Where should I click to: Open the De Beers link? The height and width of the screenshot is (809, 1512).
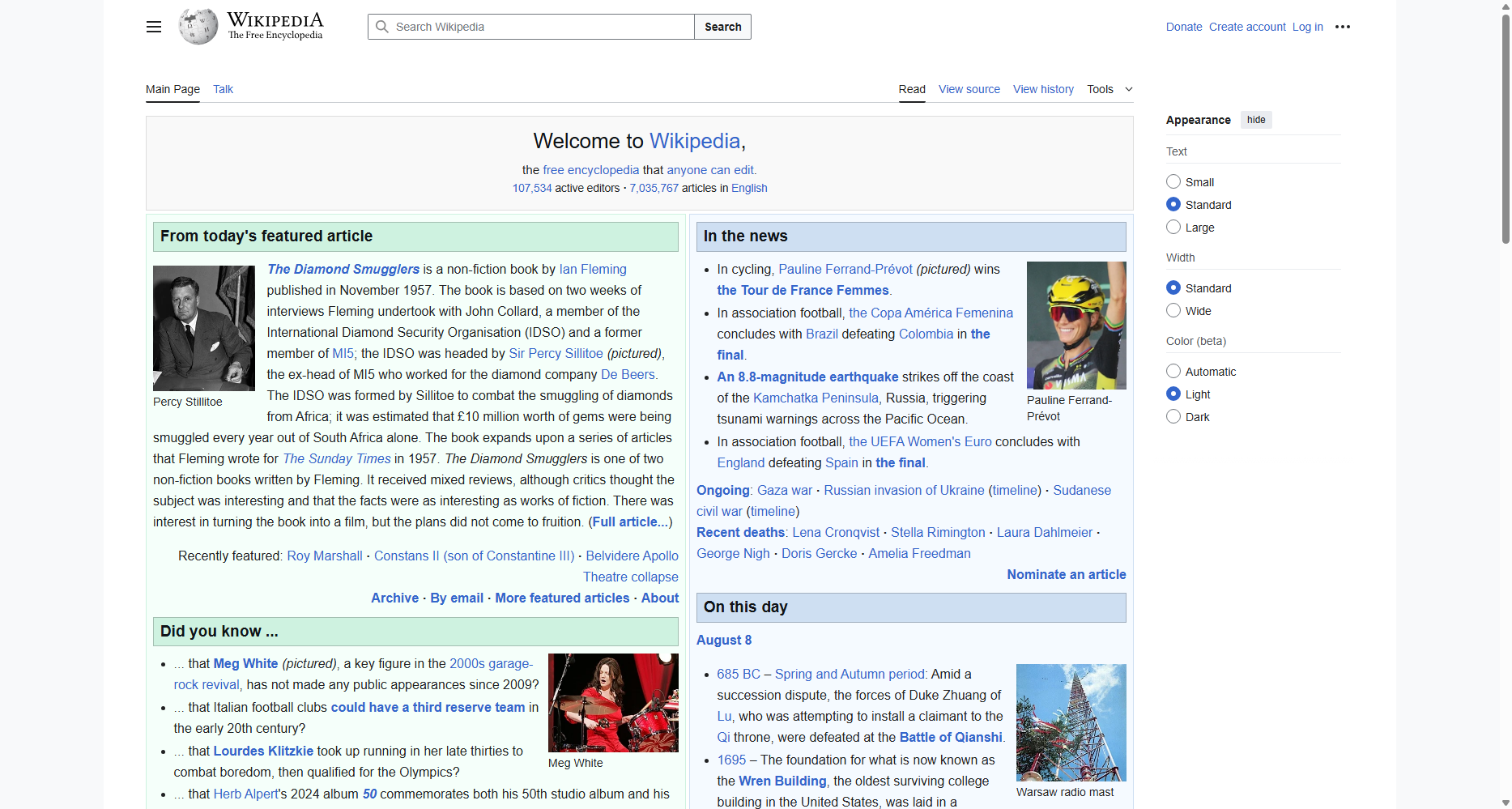coord(628,374)
